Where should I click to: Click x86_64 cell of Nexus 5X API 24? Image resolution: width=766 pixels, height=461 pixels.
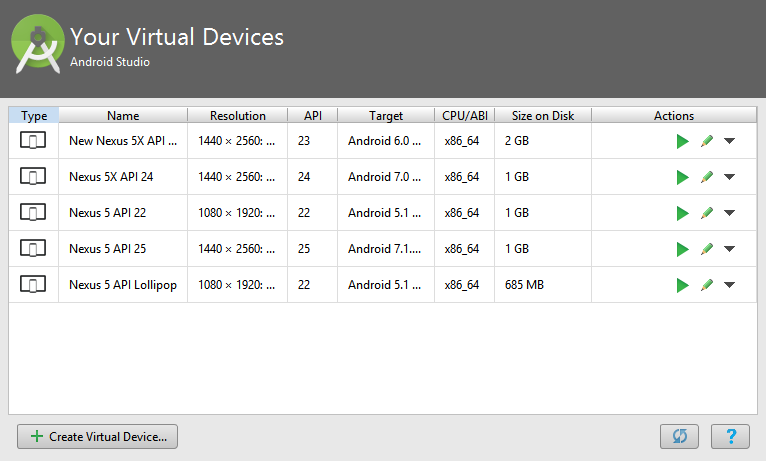[465, 177]
